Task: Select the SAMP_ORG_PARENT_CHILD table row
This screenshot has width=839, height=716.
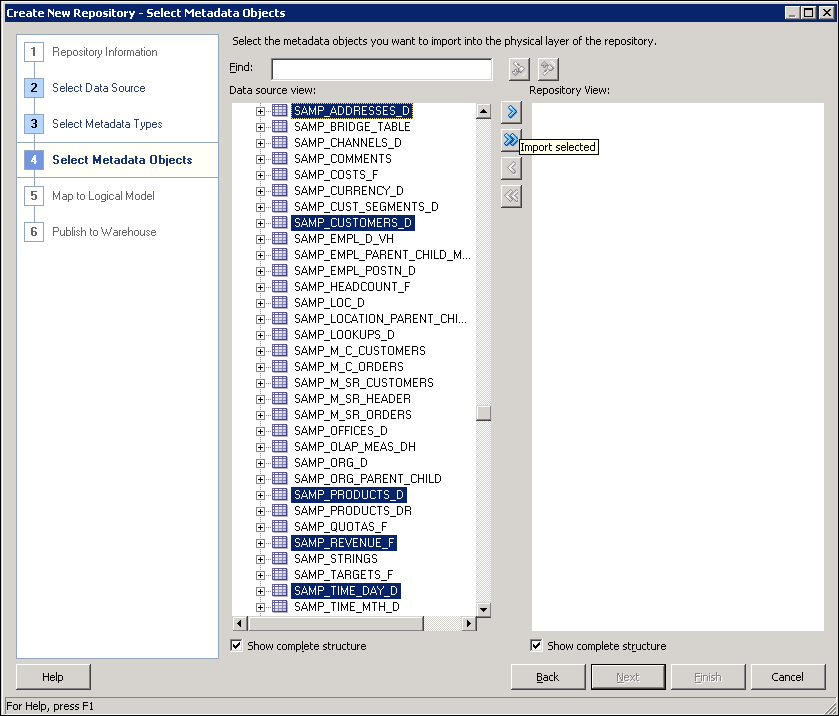Action: [x=368, y=478]
